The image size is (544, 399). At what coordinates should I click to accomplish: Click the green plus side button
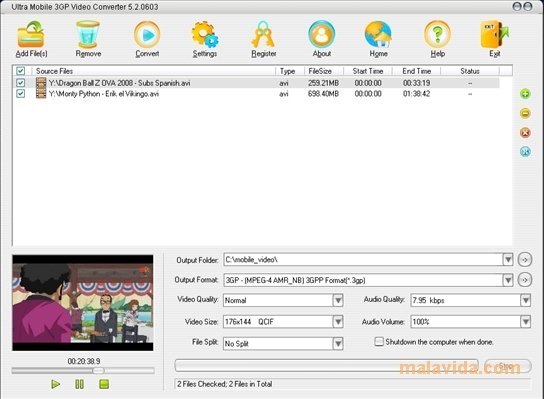coord(525,94)
